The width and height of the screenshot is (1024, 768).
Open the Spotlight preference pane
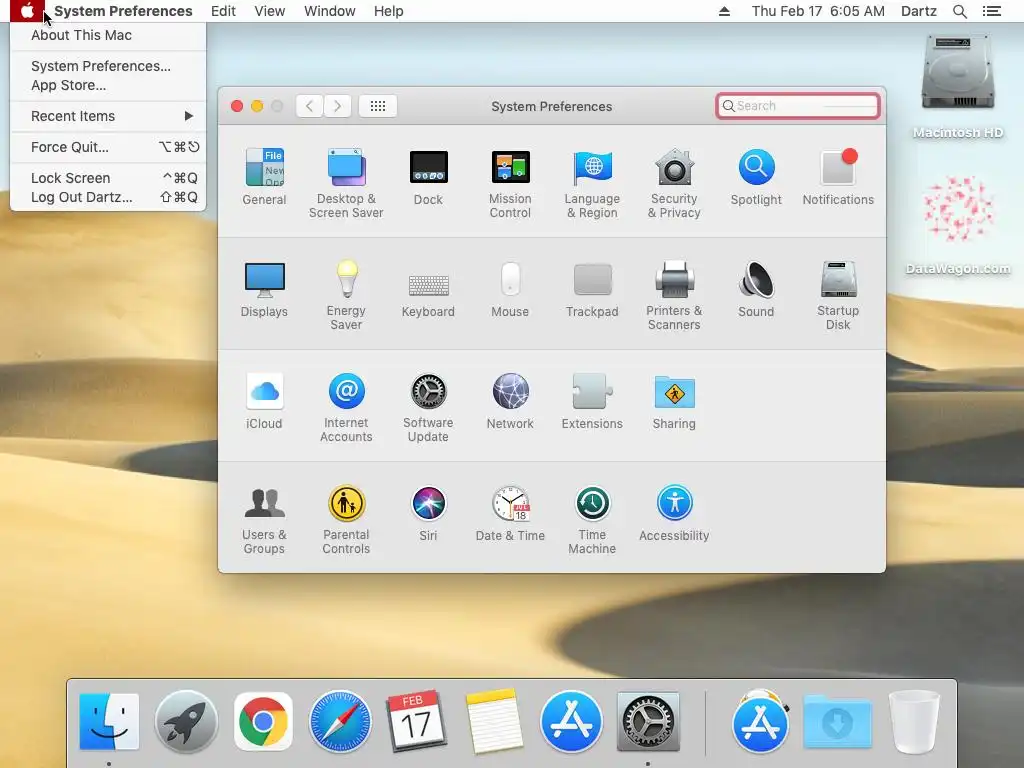756,176
